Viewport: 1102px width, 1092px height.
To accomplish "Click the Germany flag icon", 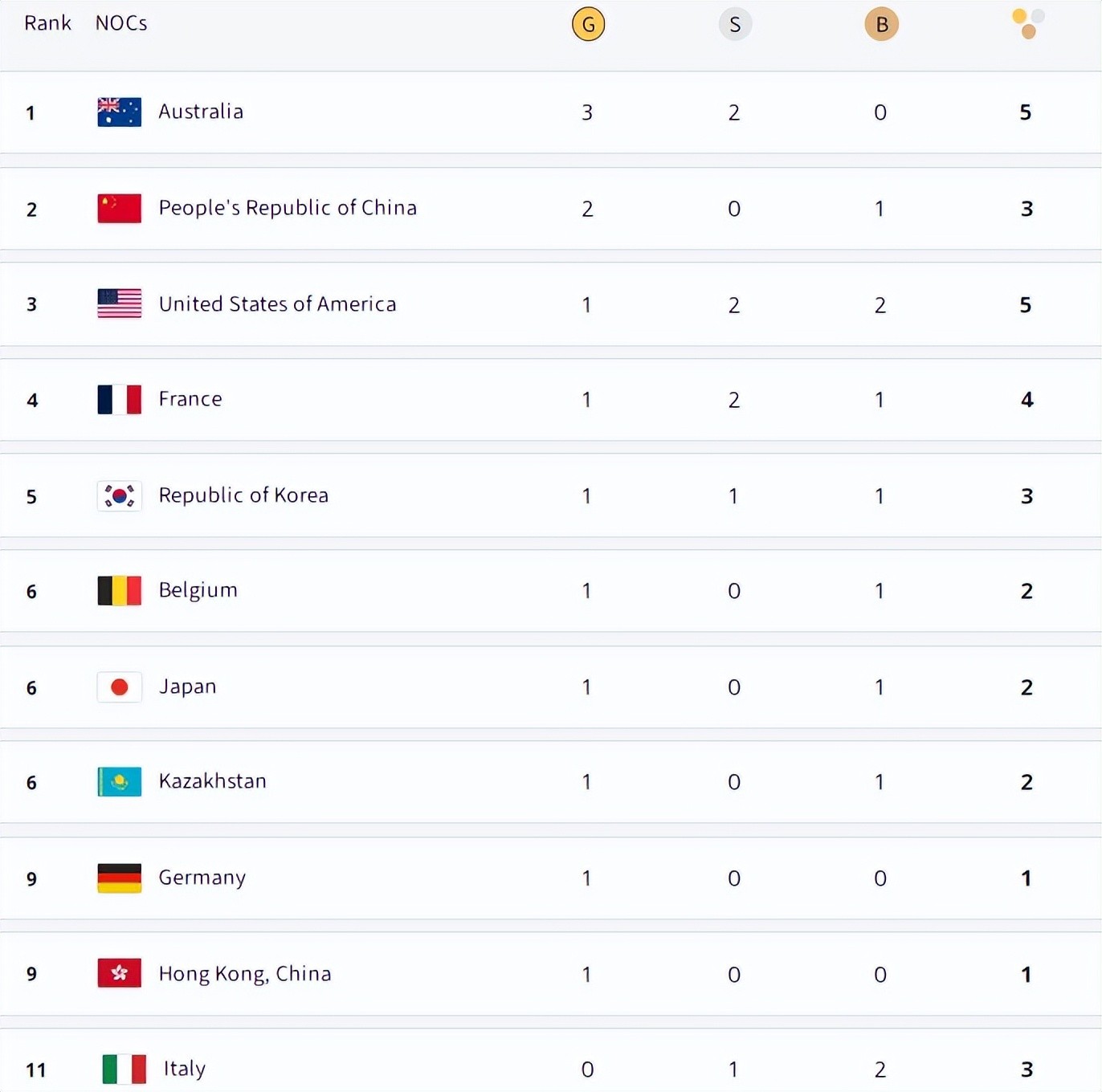I will point(119,878).
